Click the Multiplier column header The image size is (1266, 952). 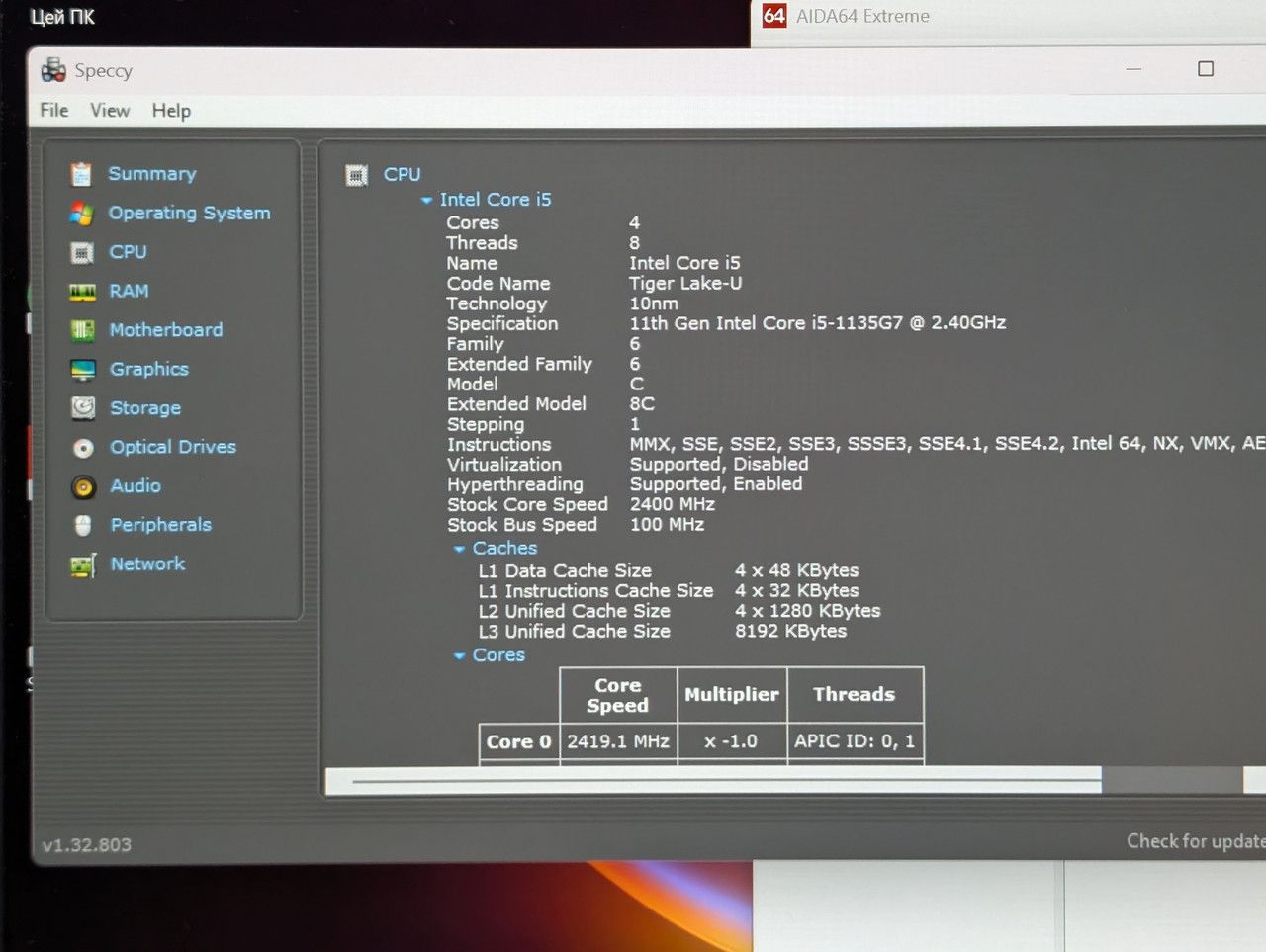(732, 695)
